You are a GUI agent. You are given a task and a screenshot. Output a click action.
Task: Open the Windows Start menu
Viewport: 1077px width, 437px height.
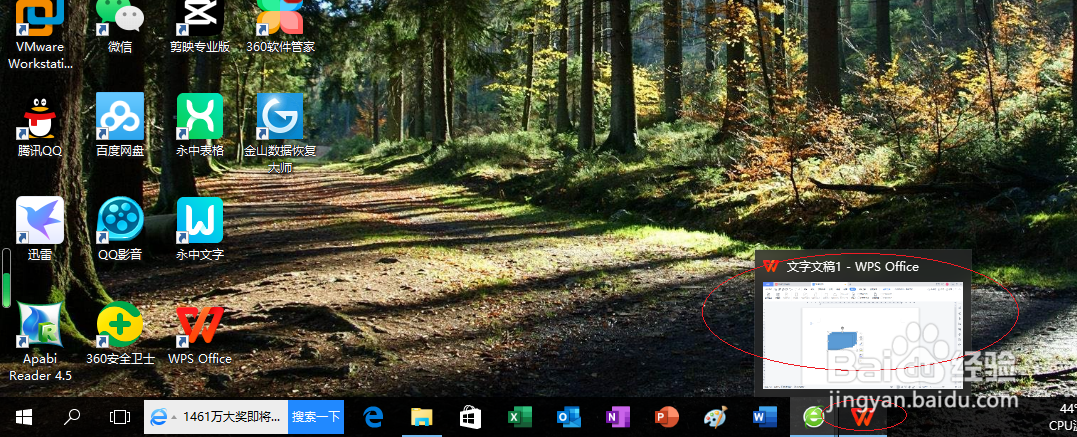tap(24, 416)
